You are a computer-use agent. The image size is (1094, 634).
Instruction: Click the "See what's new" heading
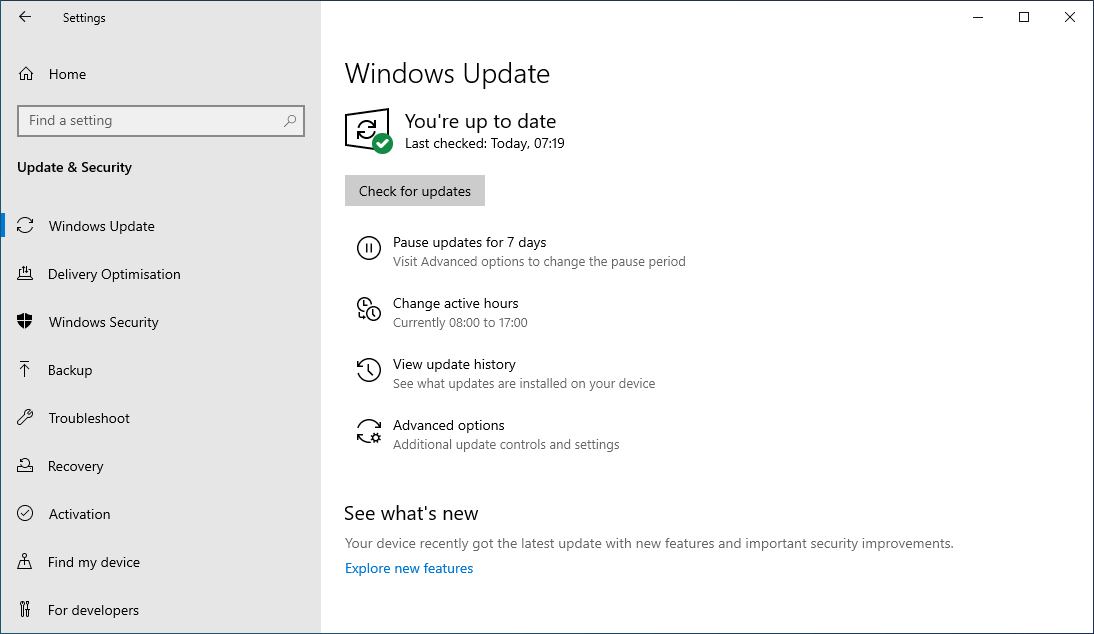click(411, 514)
